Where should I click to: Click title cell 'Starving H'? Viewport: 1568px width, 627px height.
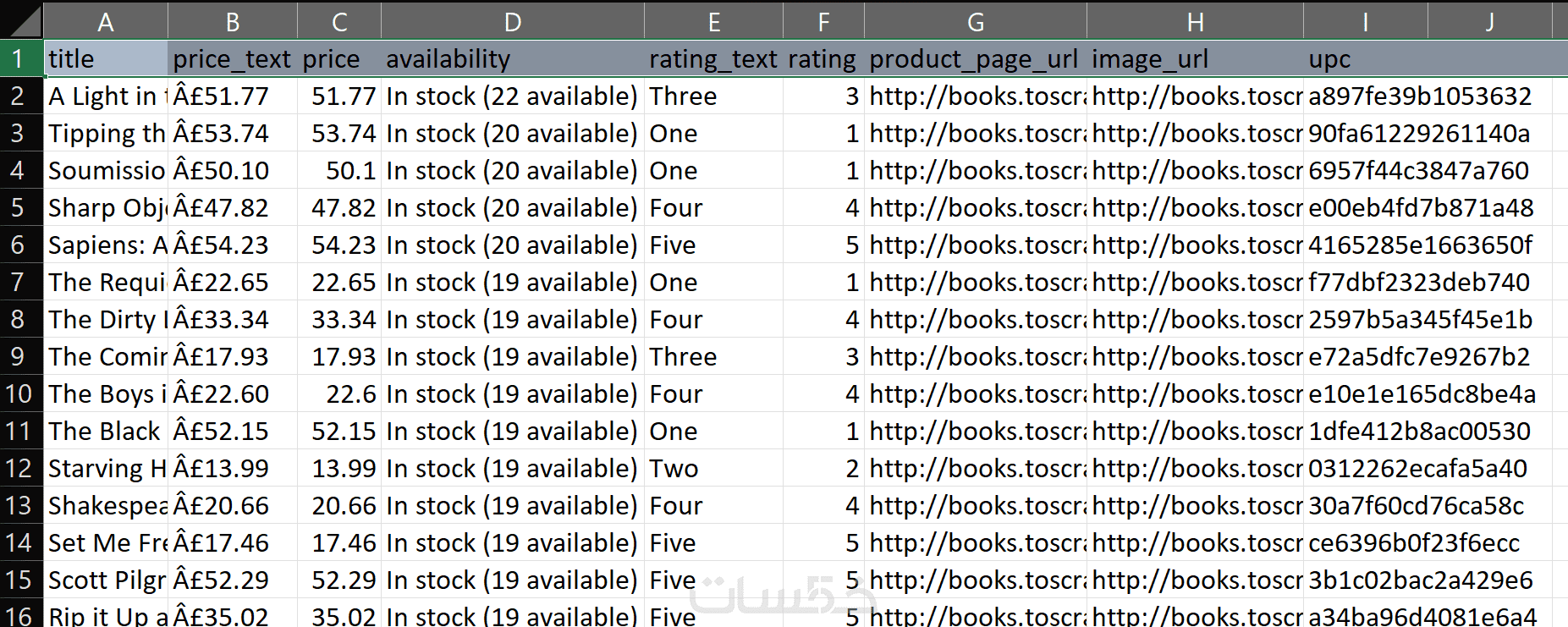coord(105,469)
